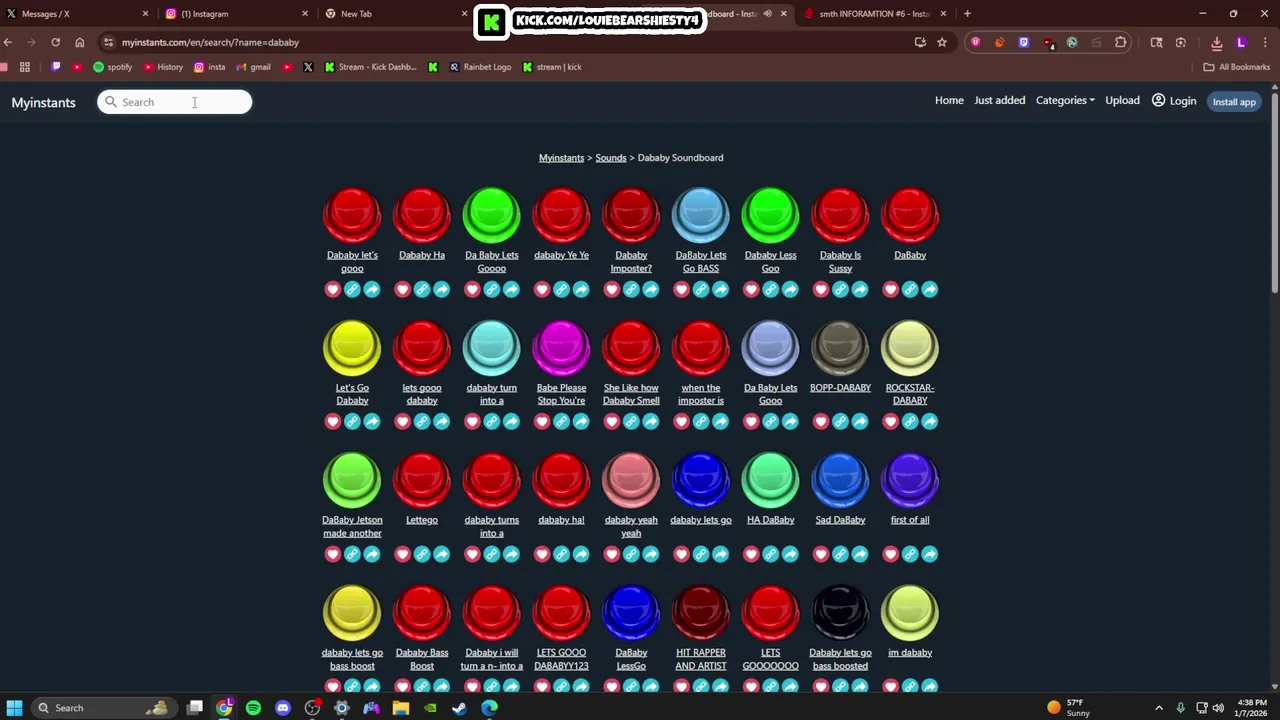Bookmark this page with the star icon
This screenshot has width=1280, height=720.
pyautogui.click(x=942, y=42)
